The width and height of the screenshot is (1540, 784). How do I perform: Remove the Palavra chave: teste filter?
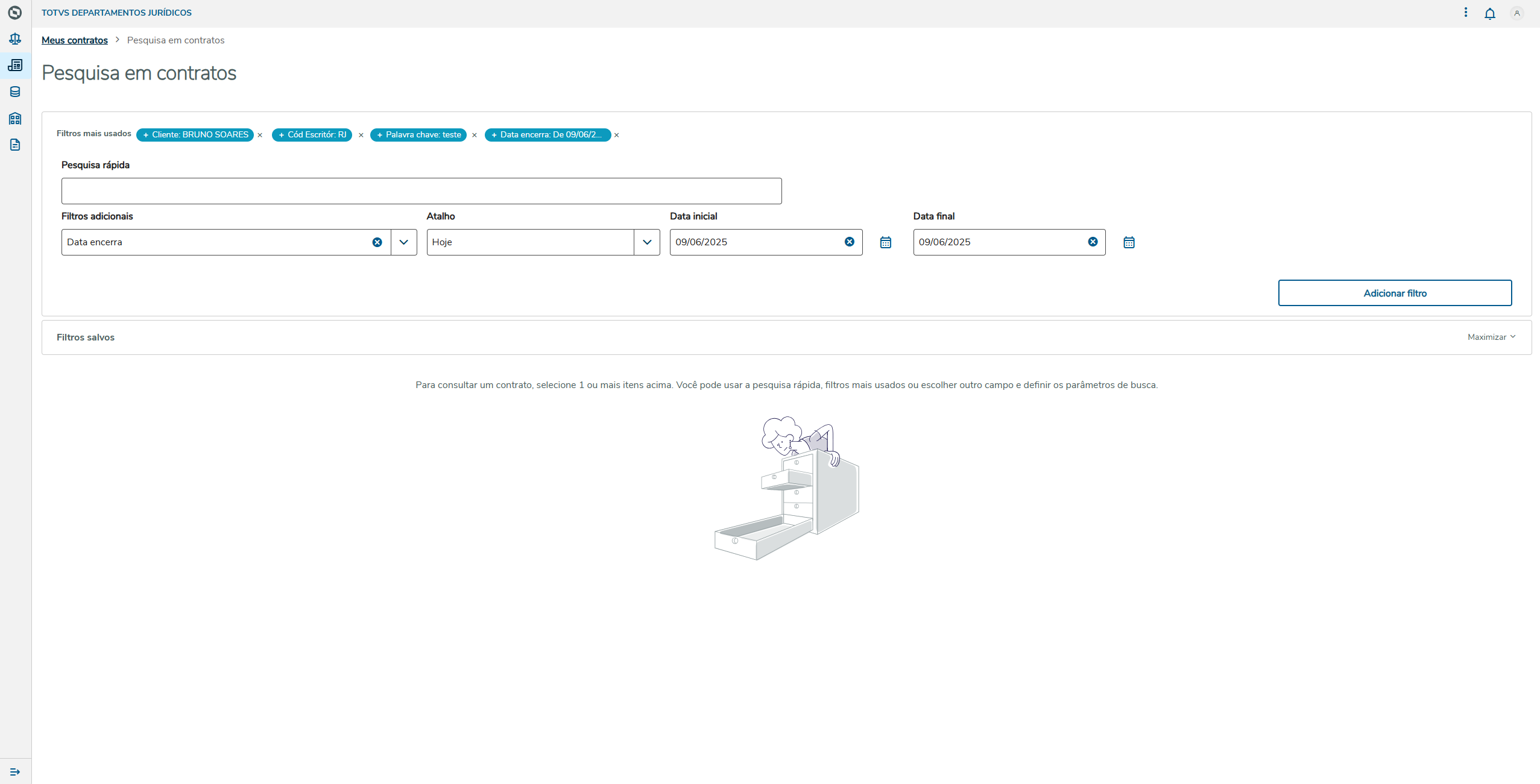(474, 135)
